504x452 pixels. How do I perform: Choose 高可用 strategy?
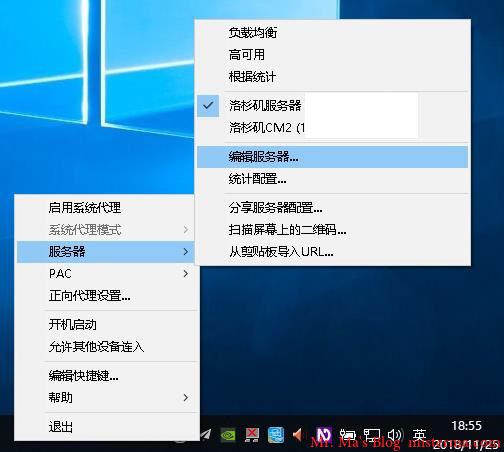[332, 55]
